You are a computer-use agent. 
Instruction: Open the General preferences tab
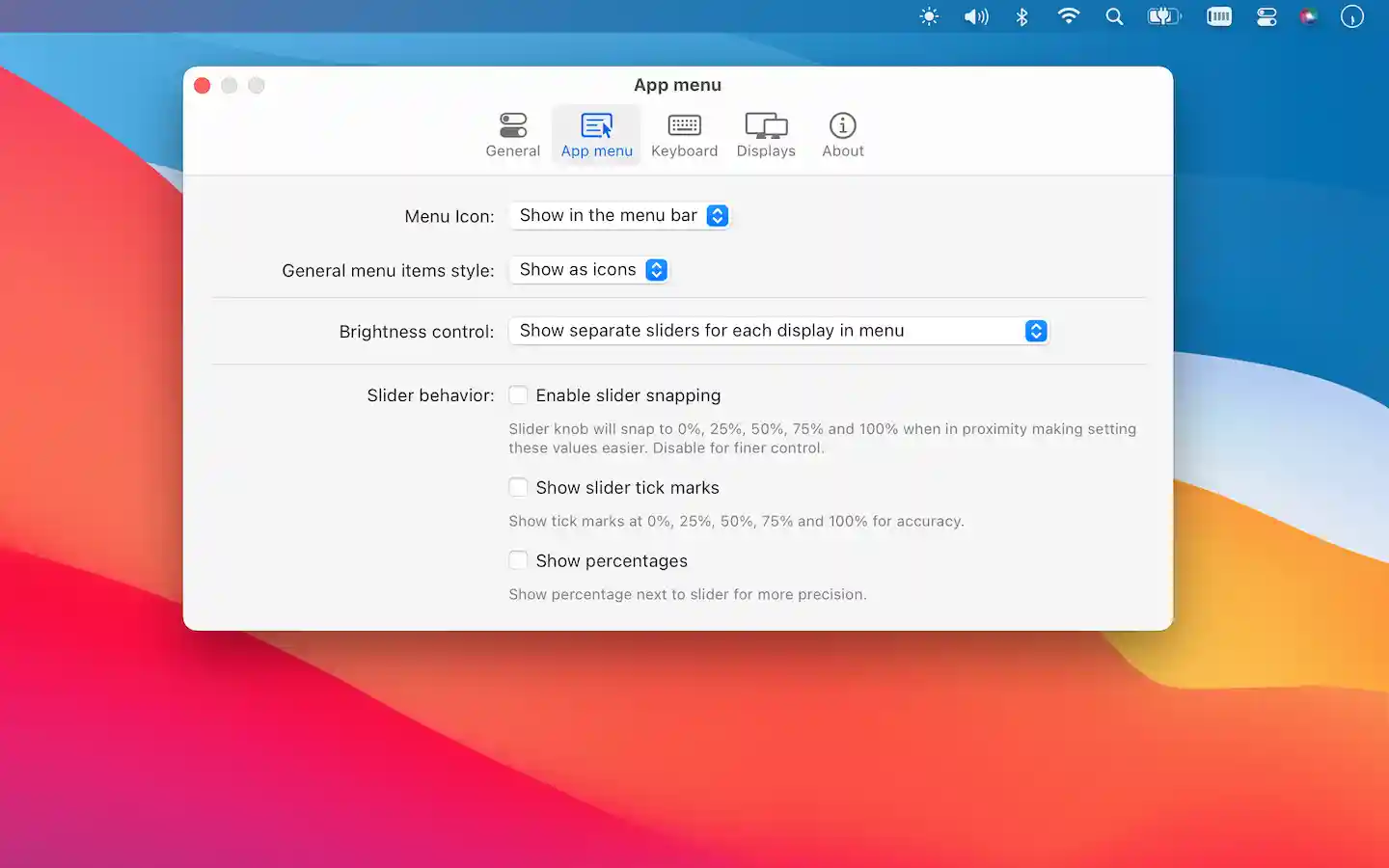click(512, 135)
